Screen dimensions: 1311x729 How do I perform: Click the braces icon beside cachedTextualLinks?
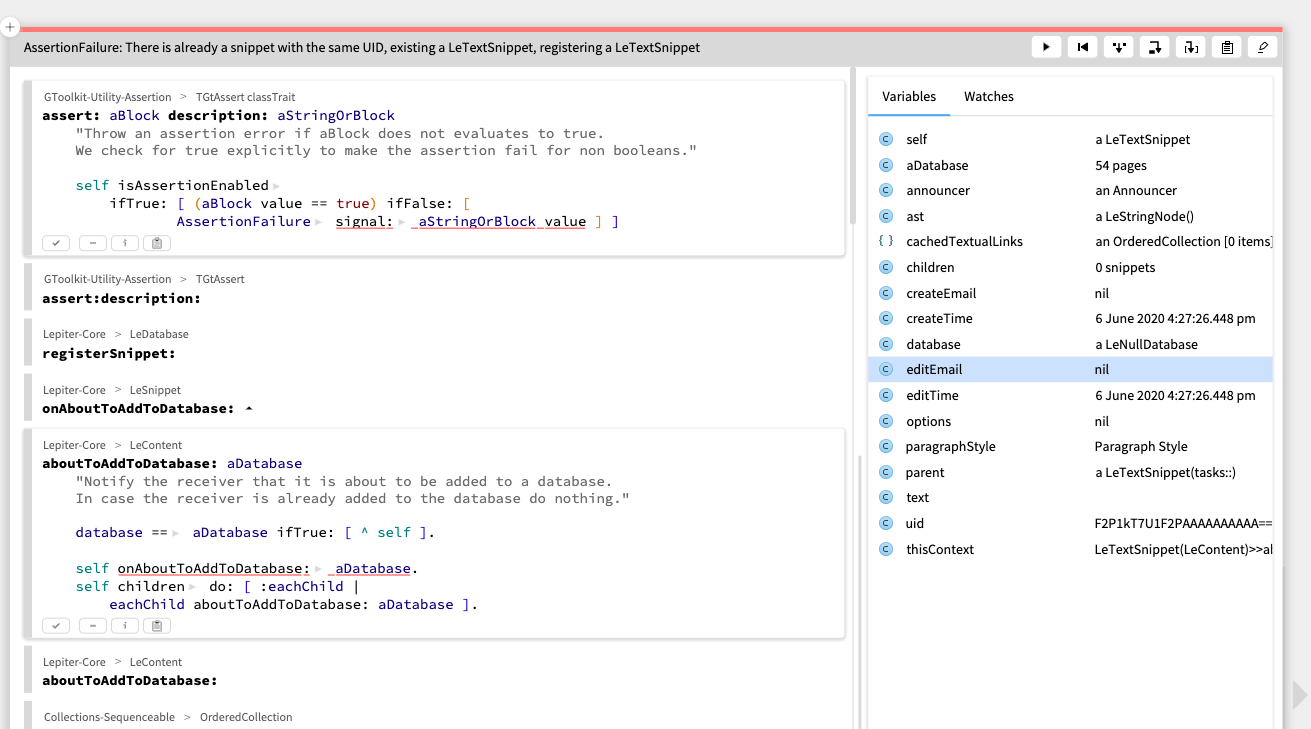[885, 241]
